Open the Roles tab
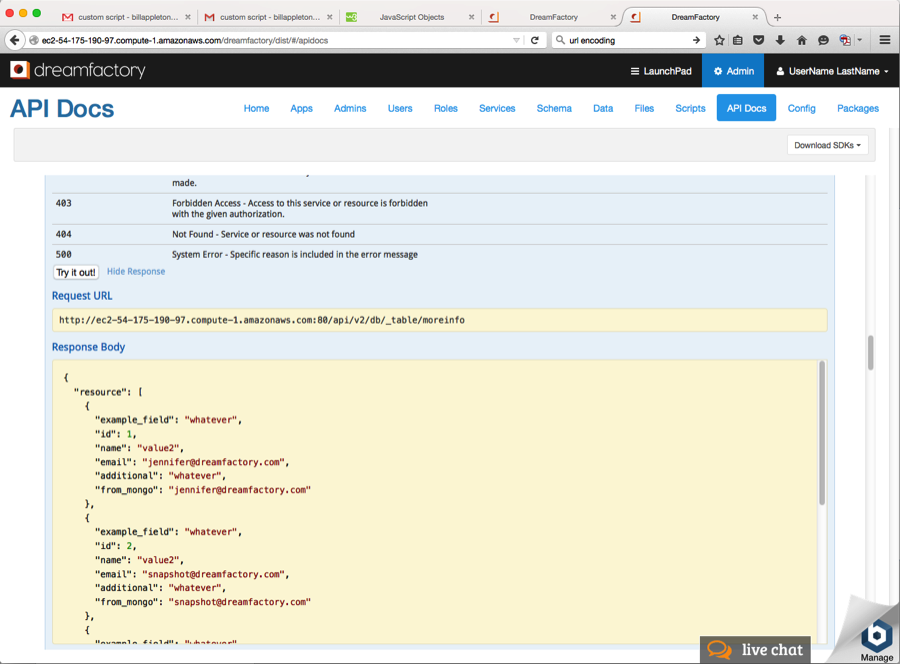The height and width of the screenshot is (665, 900). click(x=445, y=108)
